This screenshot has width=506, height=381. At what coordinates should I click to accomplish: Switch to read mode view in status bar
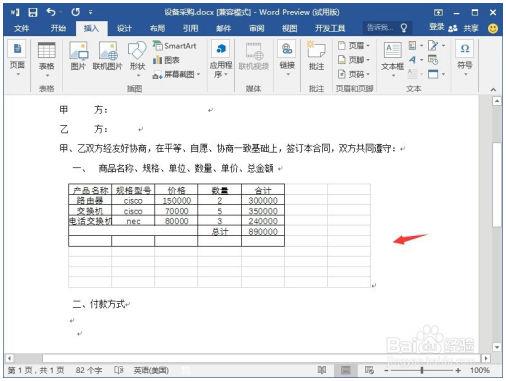point(322,370)
